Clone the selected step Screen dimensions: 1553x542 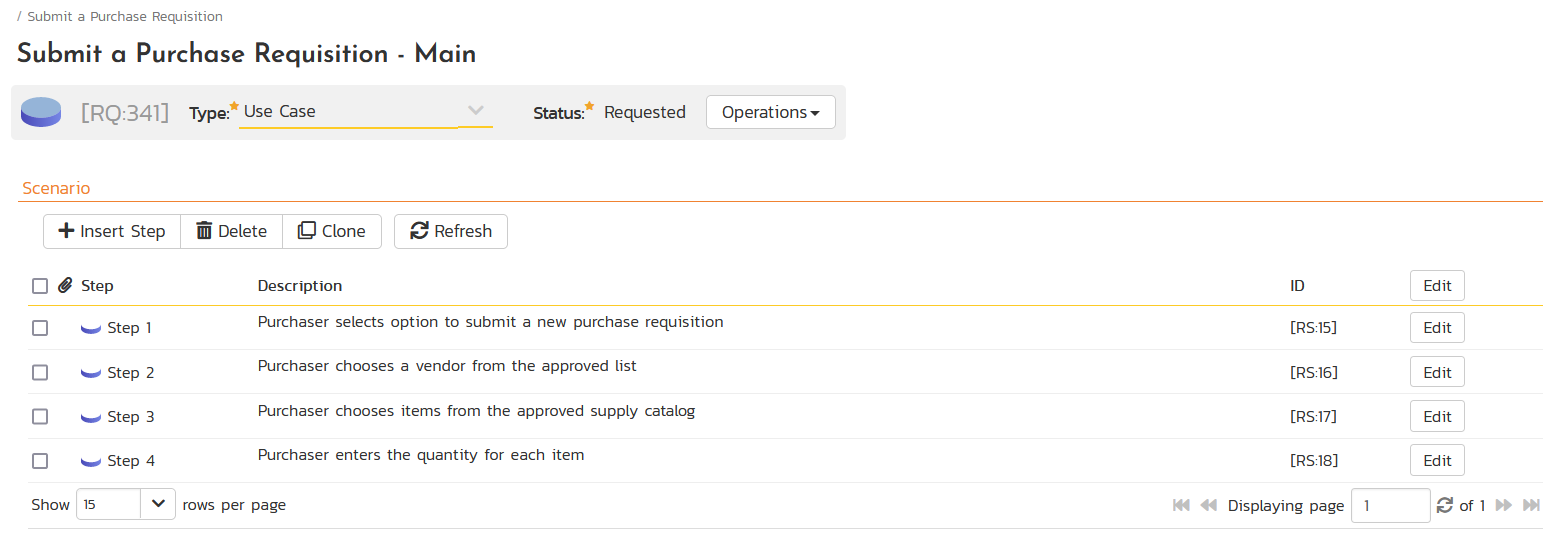[332, 231]
